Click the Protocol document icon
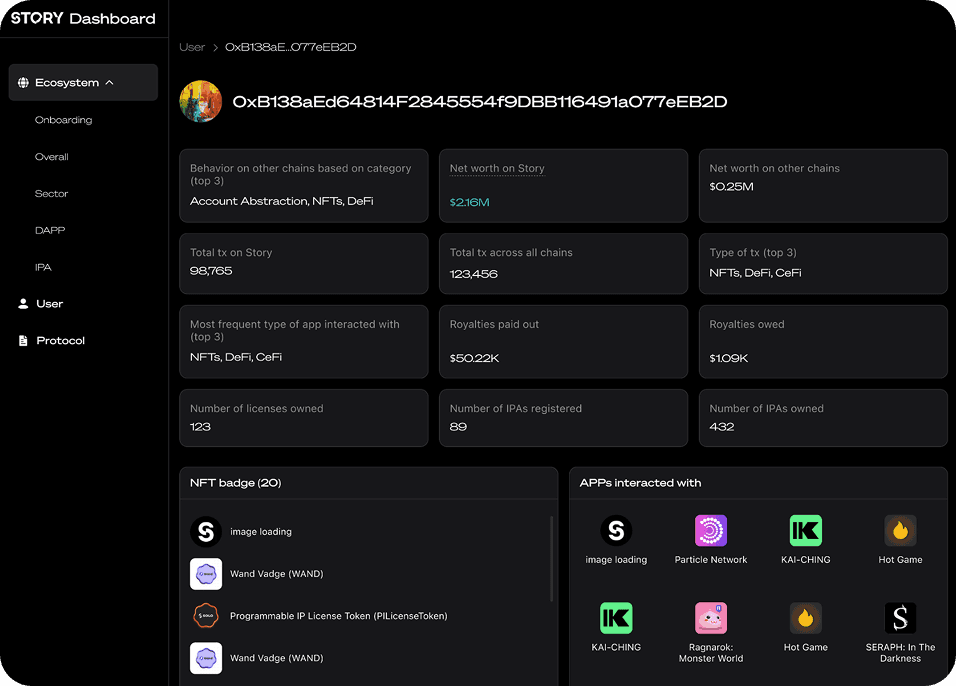 tap(22, 340)
